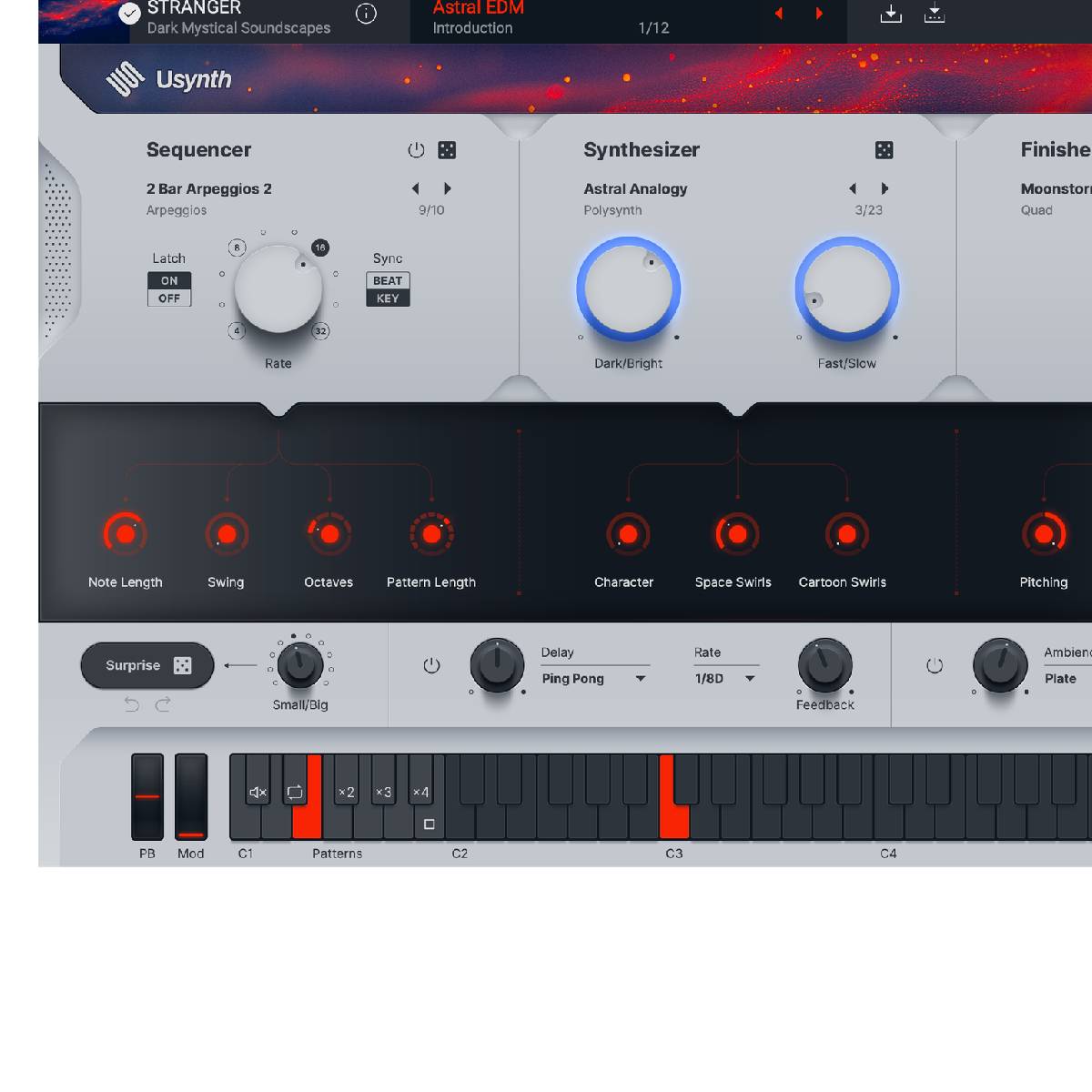Click the Sequencer section title
The width and height of the screenshot is (1092, 1092).
(198, 150)
